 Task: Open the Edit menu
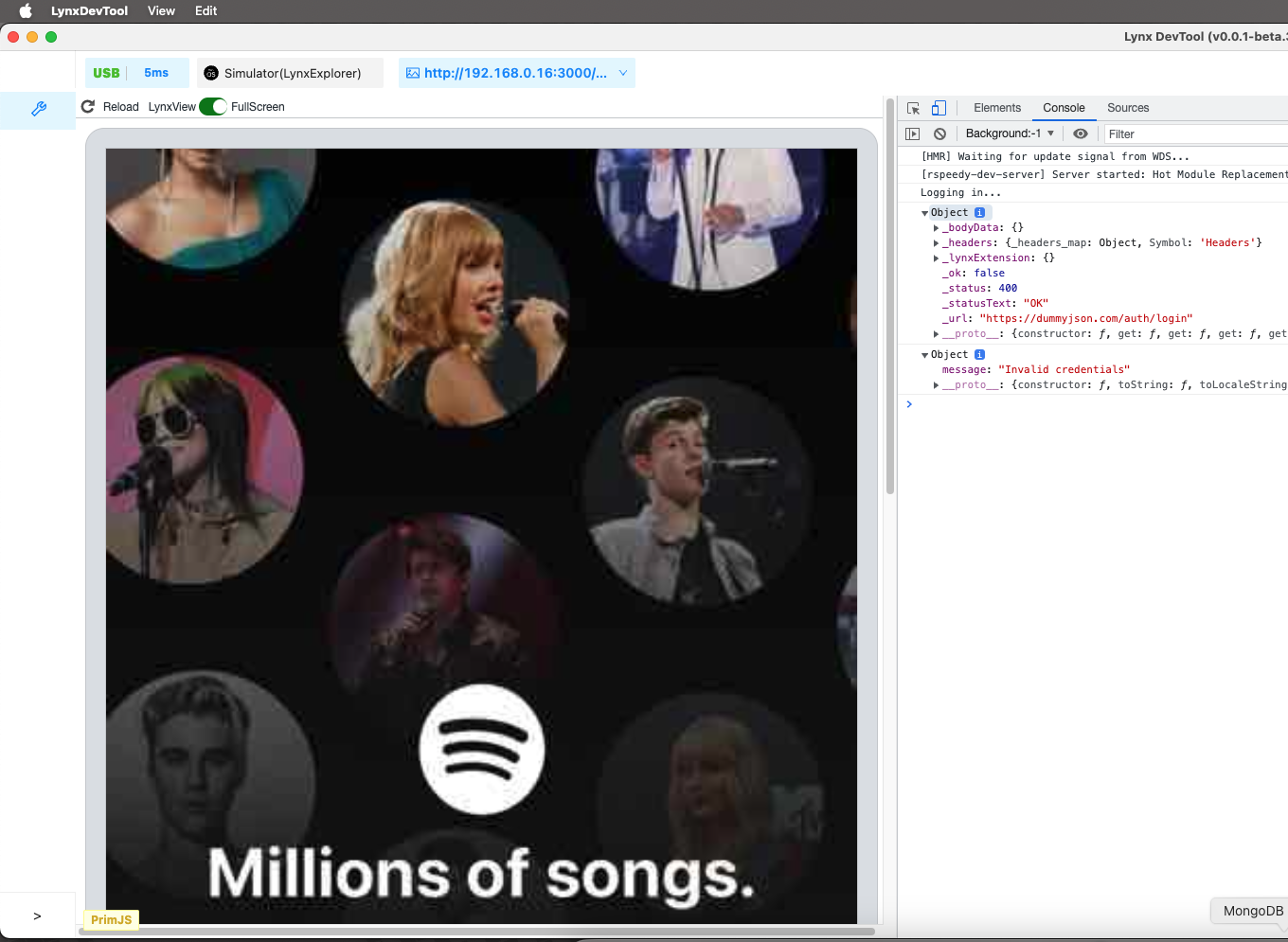[206, 11]
